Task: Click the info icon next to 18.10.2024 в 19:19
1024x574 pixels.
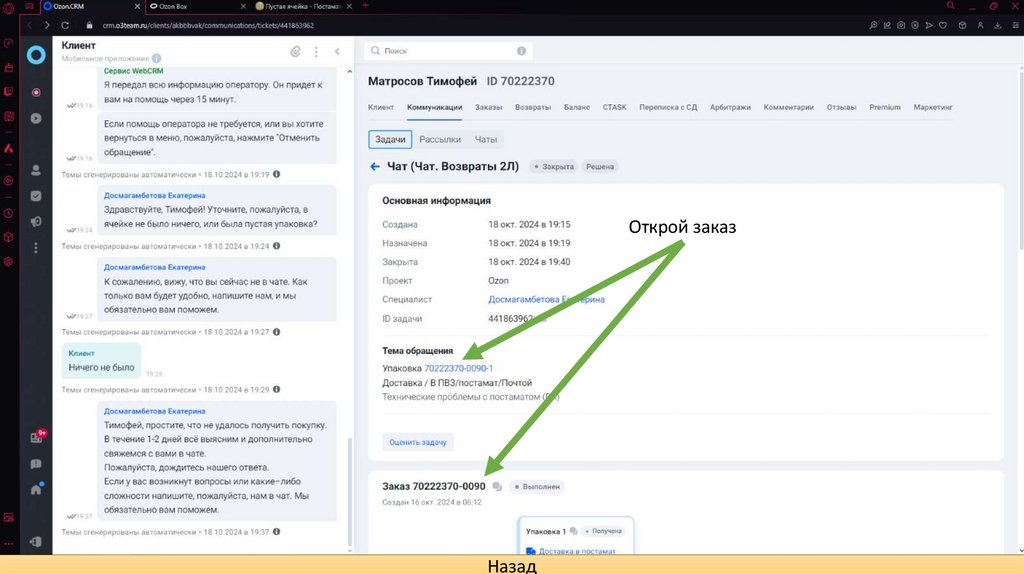Action: (276, 174)
